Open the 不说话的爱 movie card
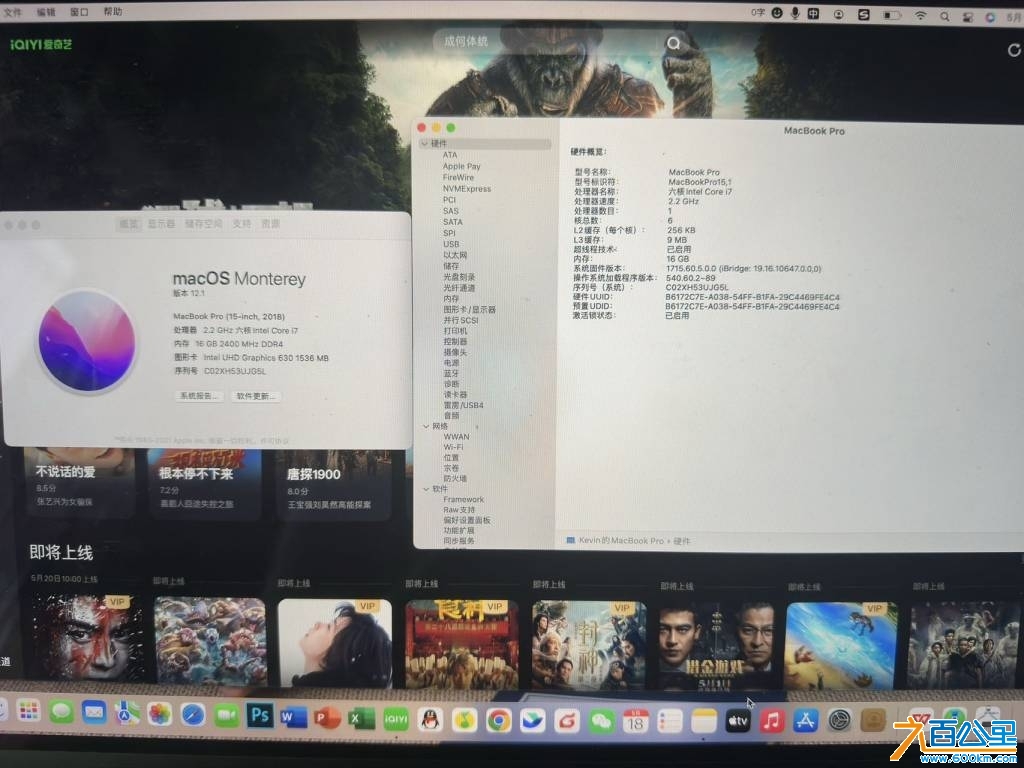The image size is (1024, 768). (x=79, y=481)
